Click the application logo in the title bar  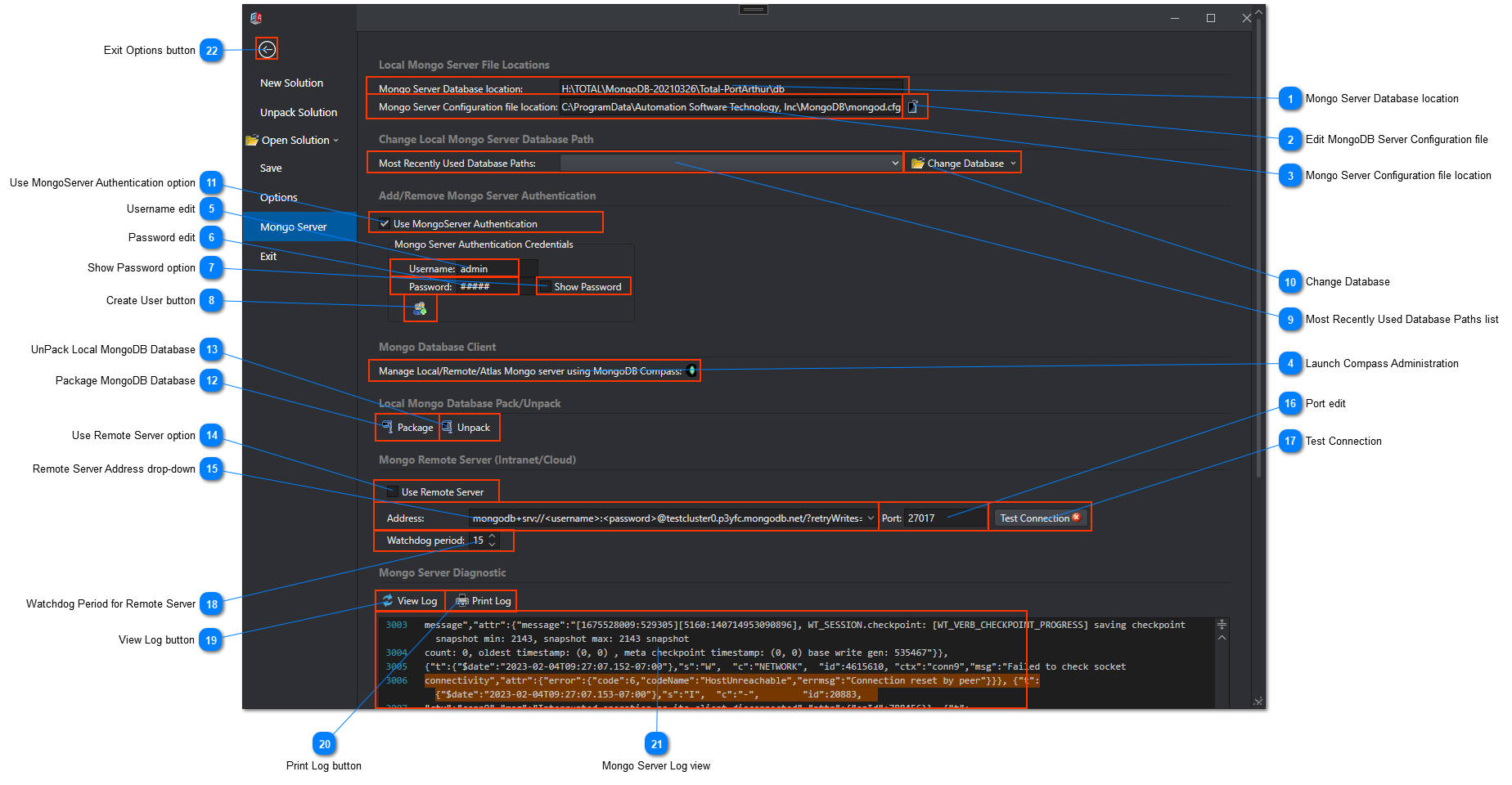(x=256, y=18)
